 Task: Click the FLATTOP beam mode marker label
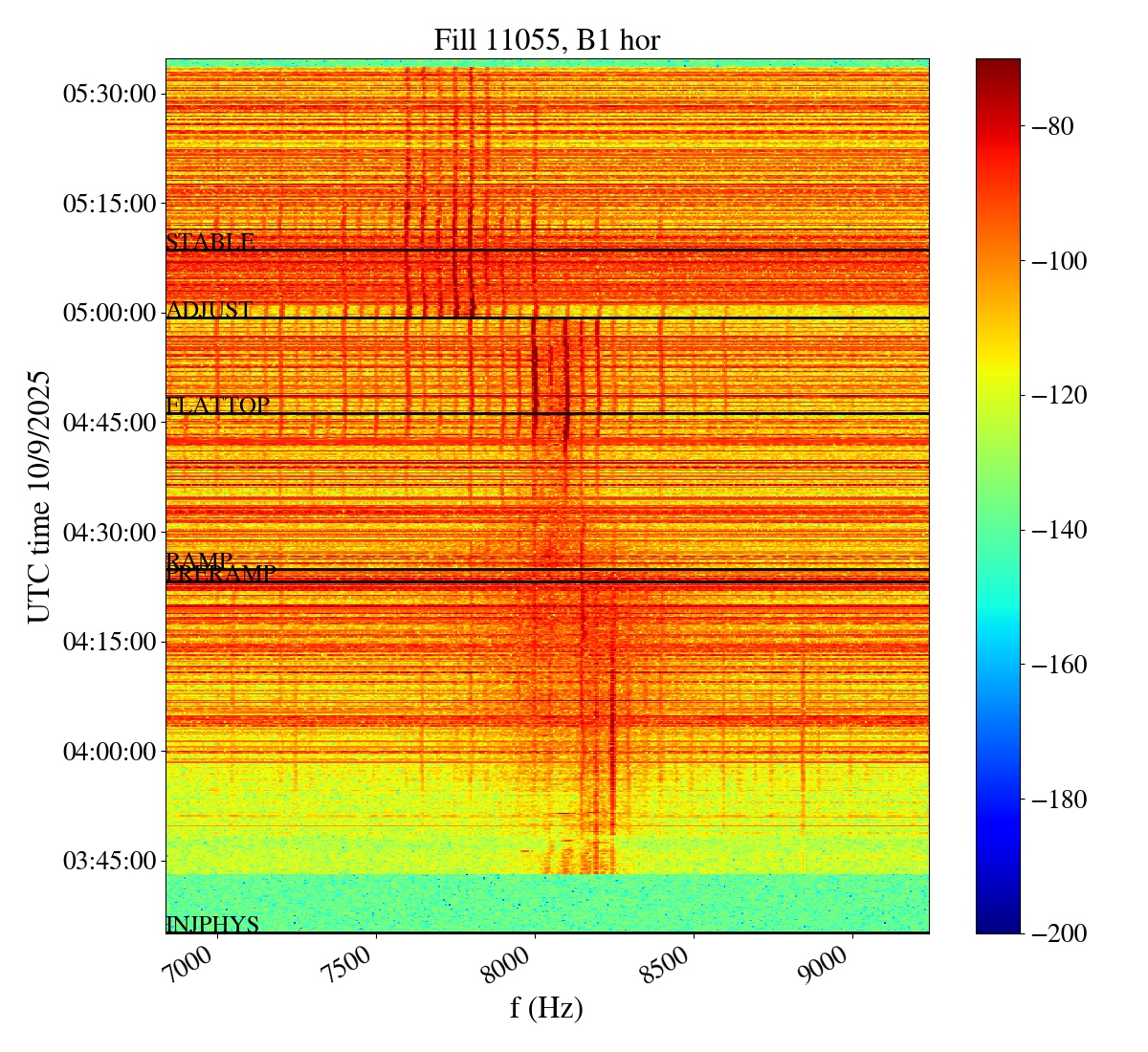click(218, 405)
